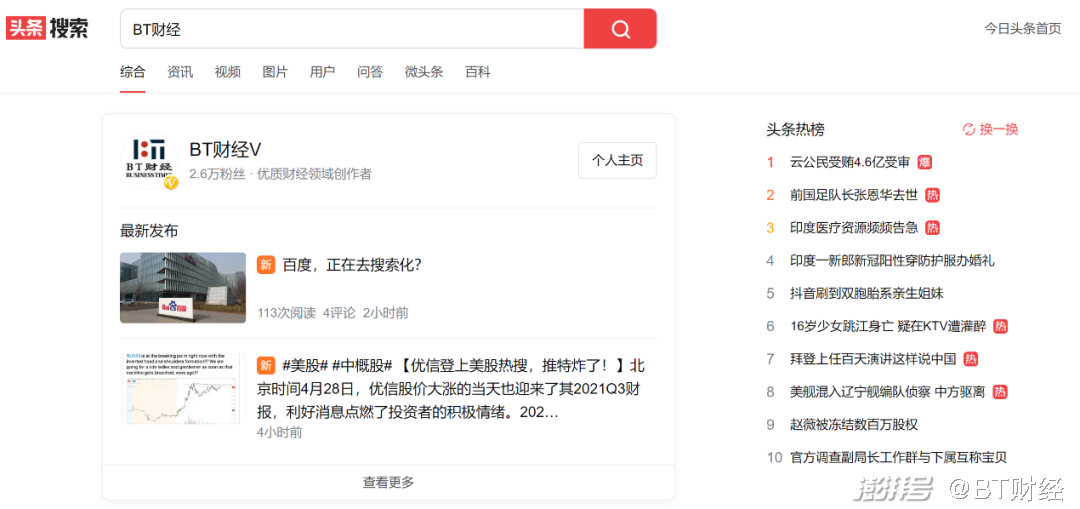This screenshot has height=509, width=1080.
Task: Open the 个人主页 button
Action: tap(617, 160)
